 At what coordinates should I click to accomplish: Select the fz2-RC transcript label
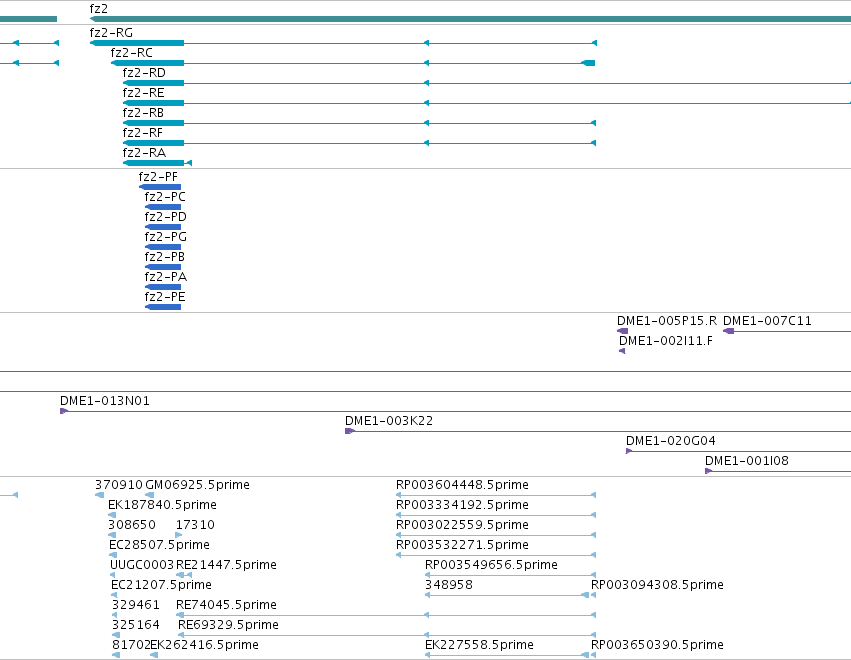tap(131, 53)
